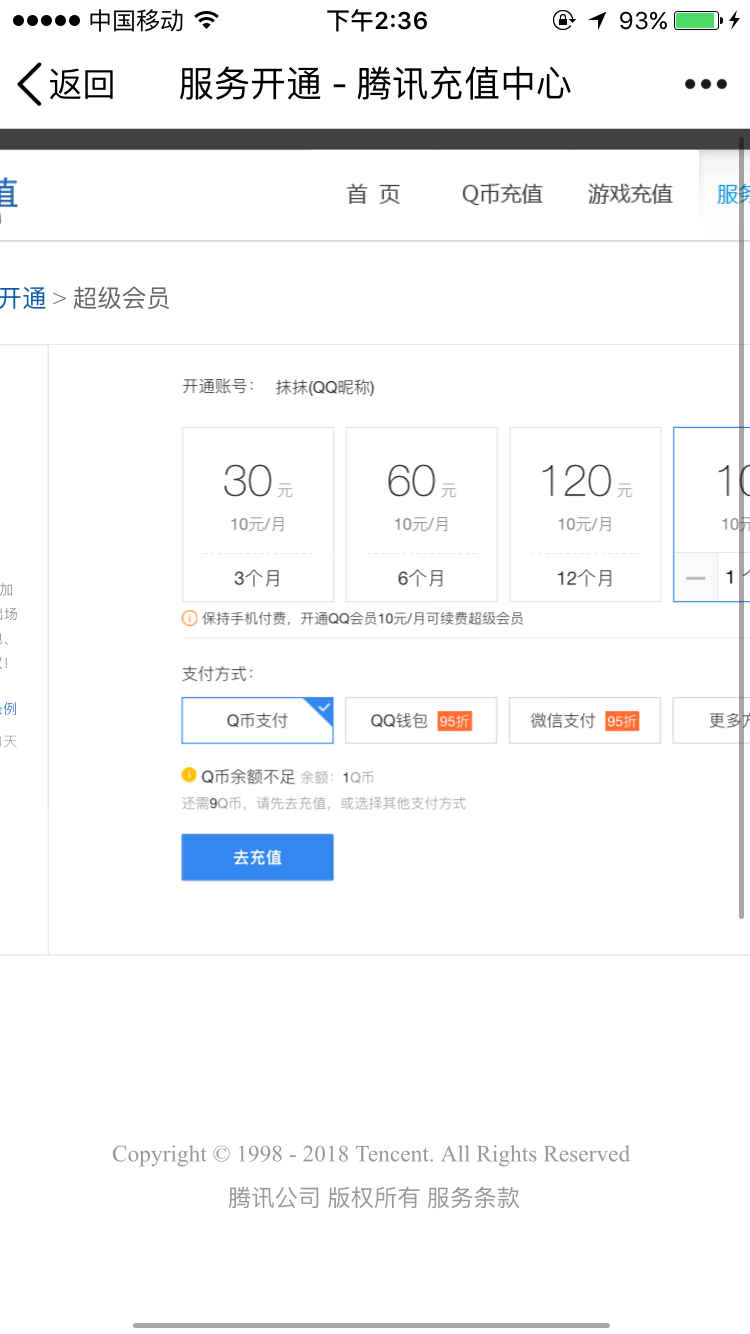Tap the battery status icon
The width and height of the screenshot is (750, 1334).
(x=698, y=20)
